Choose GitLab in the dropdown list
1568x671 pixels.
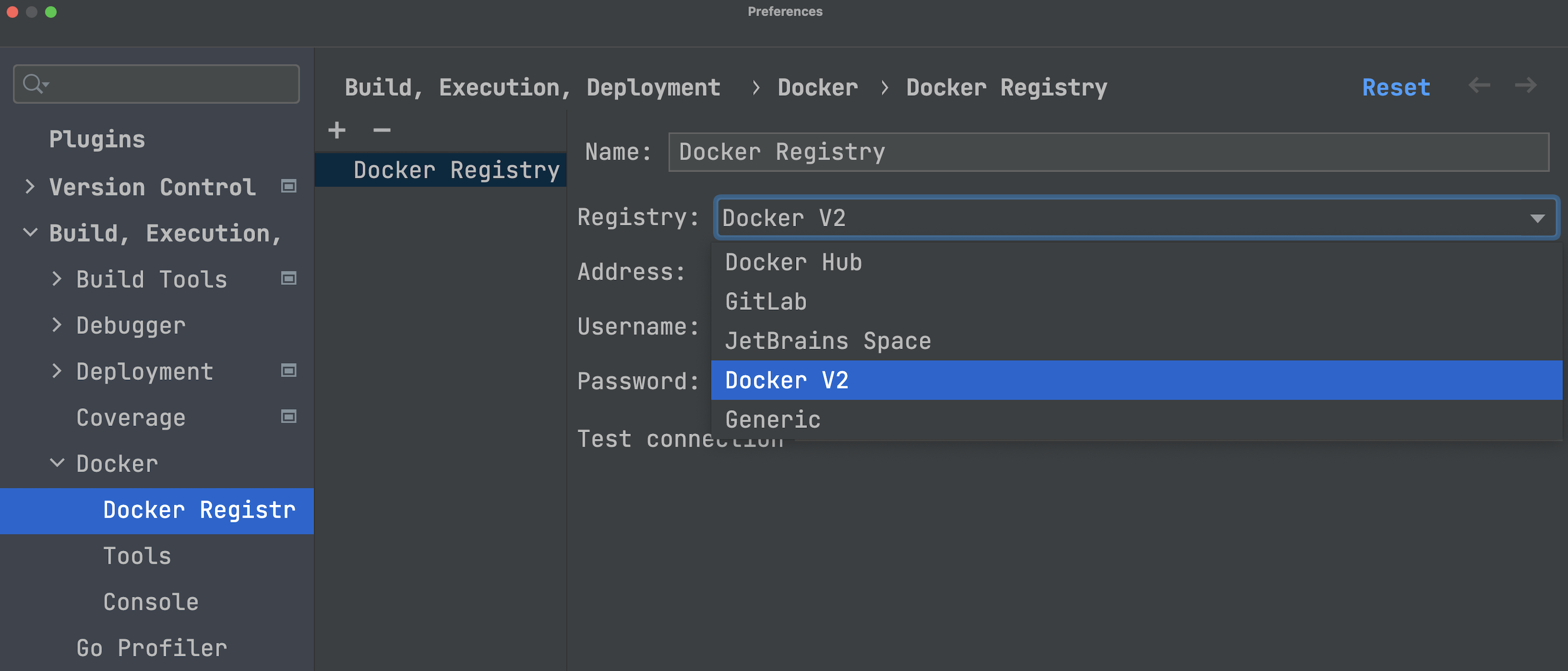pyautogui.click(x=766, y=302)
